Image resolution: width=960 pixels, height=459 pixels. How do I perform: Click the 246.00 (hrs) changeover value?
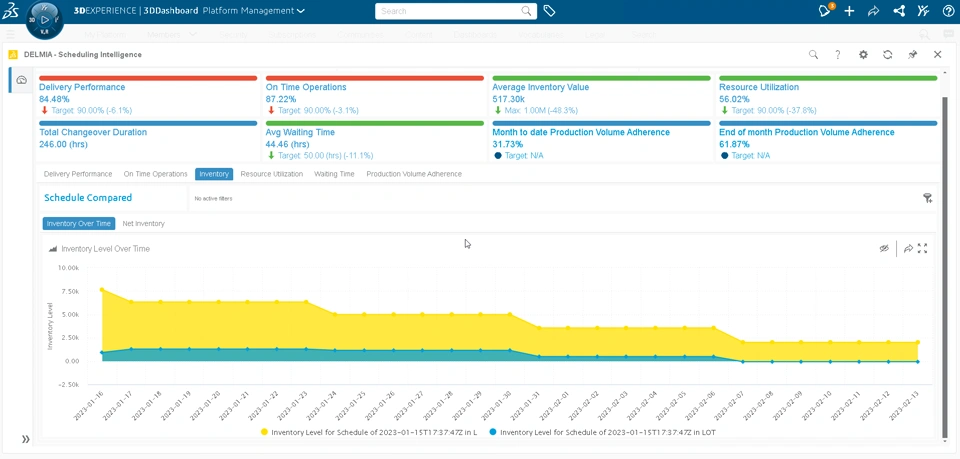[63, 144]
